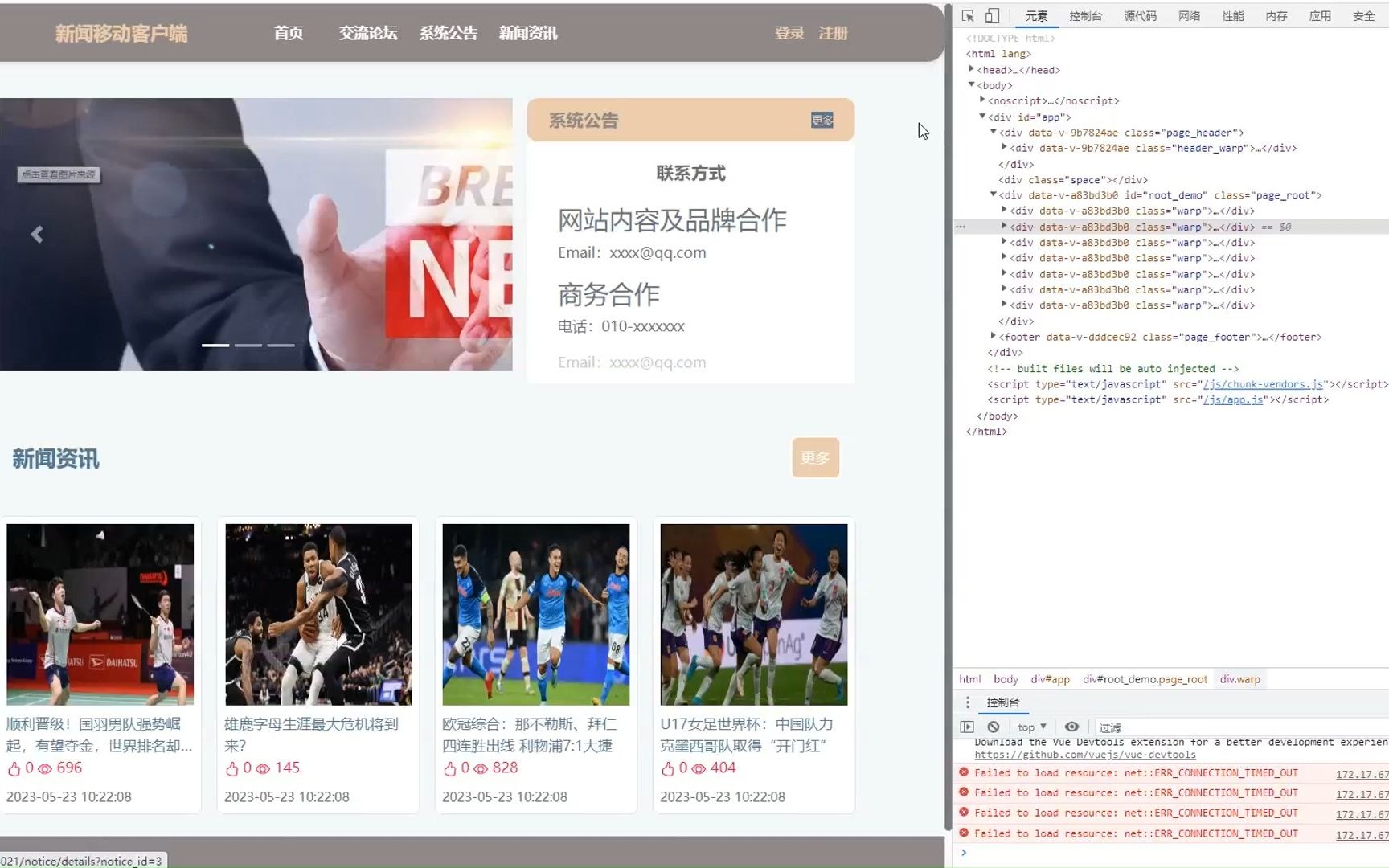1389x868 pixels.
Task: Open the vue-devtools GitHub link
Action: tap(1085, 755)
